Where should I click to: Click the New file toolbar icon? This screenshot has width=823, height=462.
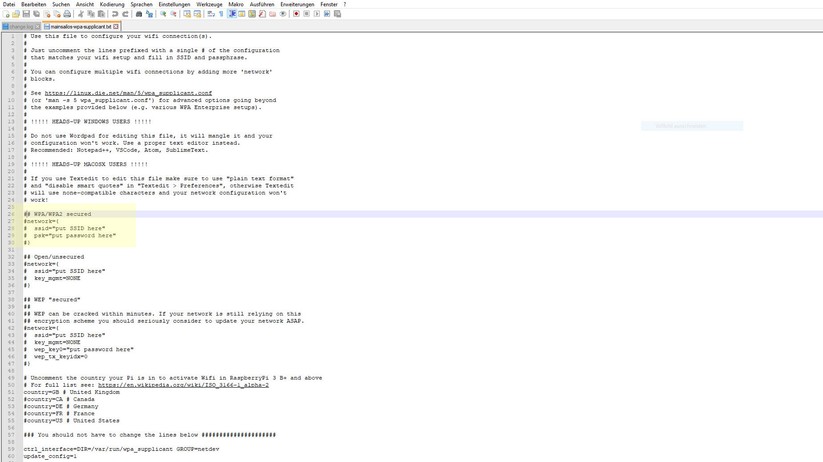(6, 14)
